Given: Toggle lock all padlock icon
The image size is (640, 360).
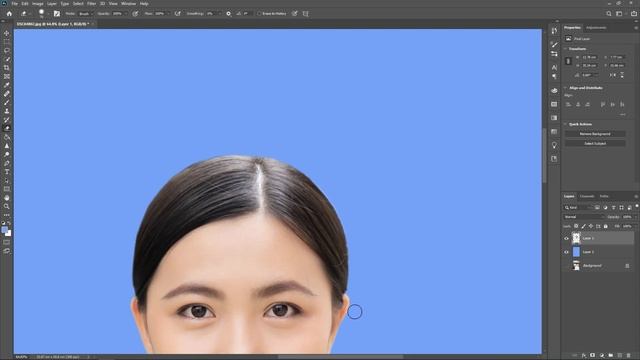Looking at the screenshot, I should pos(606,226).
